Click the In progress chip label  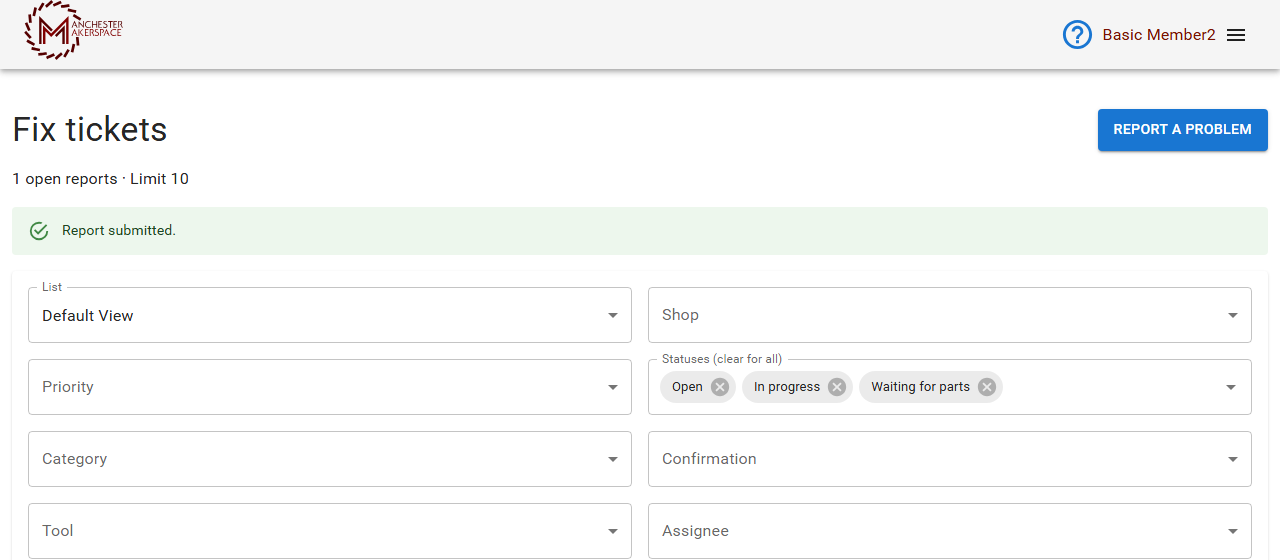pyautogui.click(x=787, y=387)
